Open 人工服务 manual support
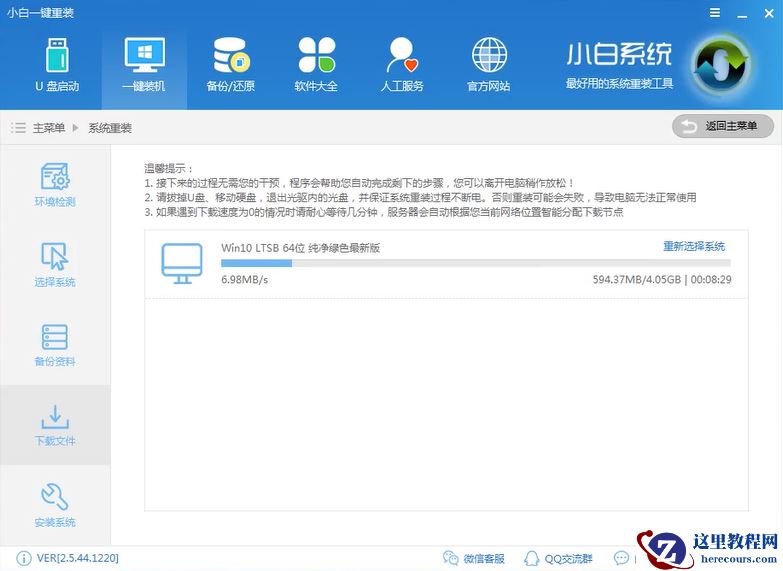783x571 pixels. tap(402, 65)
